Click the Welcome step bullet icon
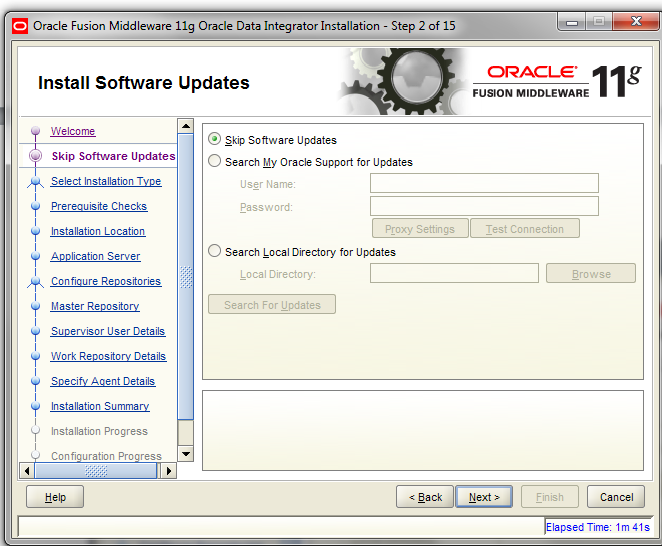Screen dimensions: 662x546 35,130
